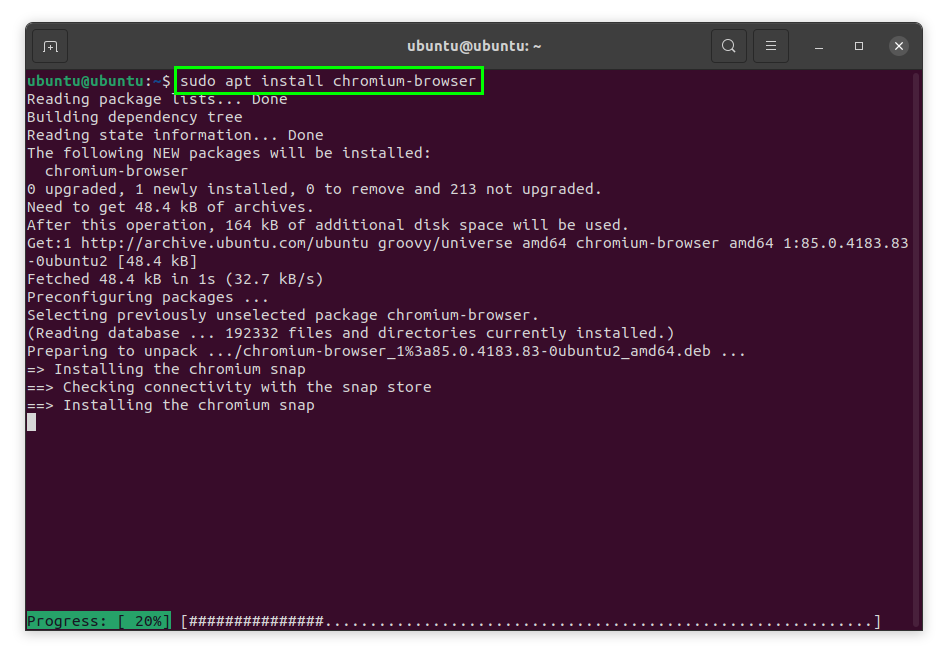Image resolution: width=948 pixels, height=659 pixels.
Task: Click the 'Building dependency tree' line
Action: click(135, 117)
